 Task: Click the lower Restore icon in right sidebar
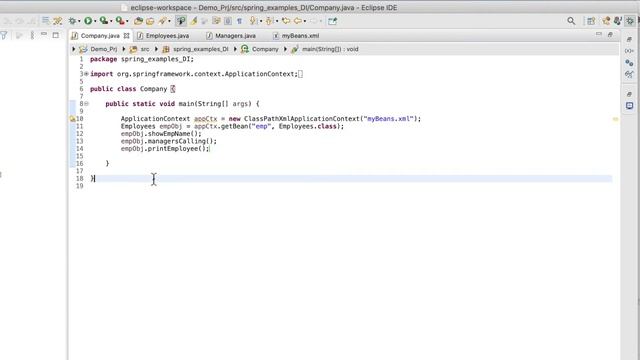click(x=629, y=94)
